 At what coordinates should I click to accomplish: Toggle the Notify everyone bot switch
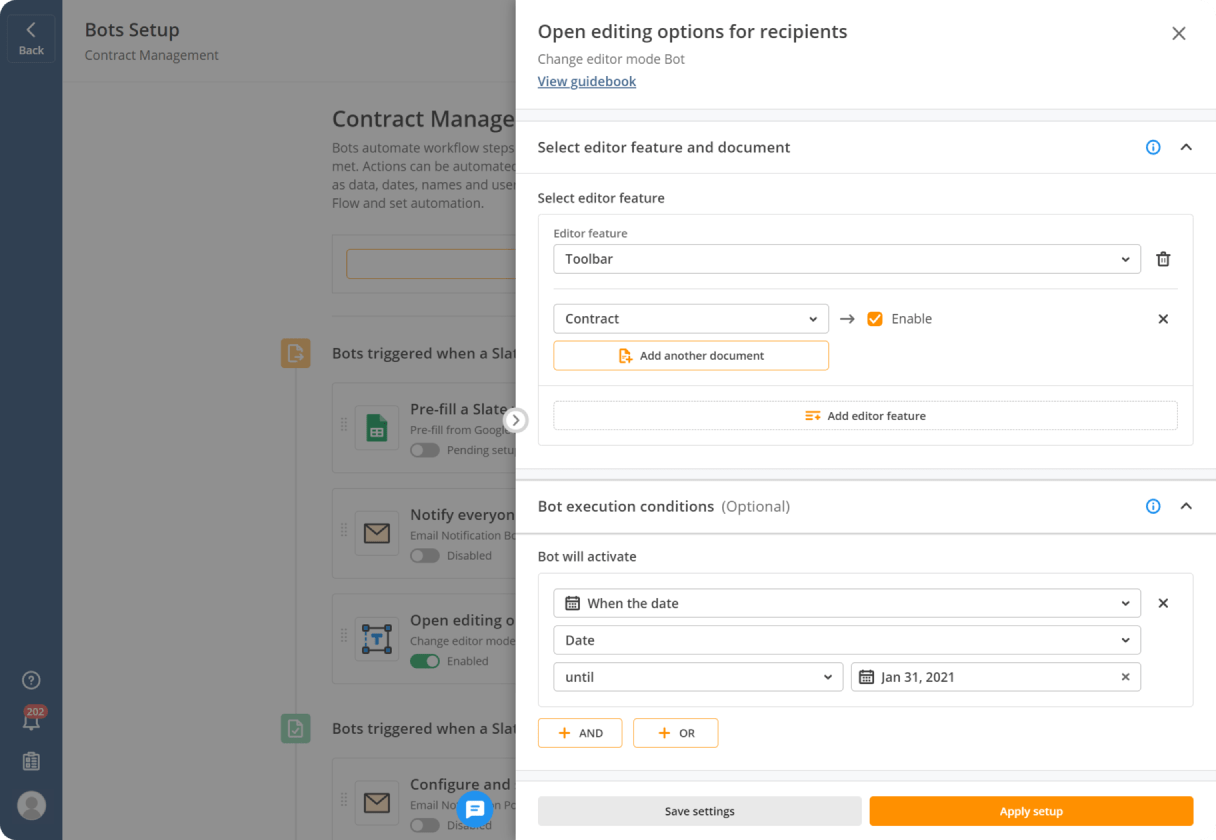pyautogui.click(x=425, y=556)
